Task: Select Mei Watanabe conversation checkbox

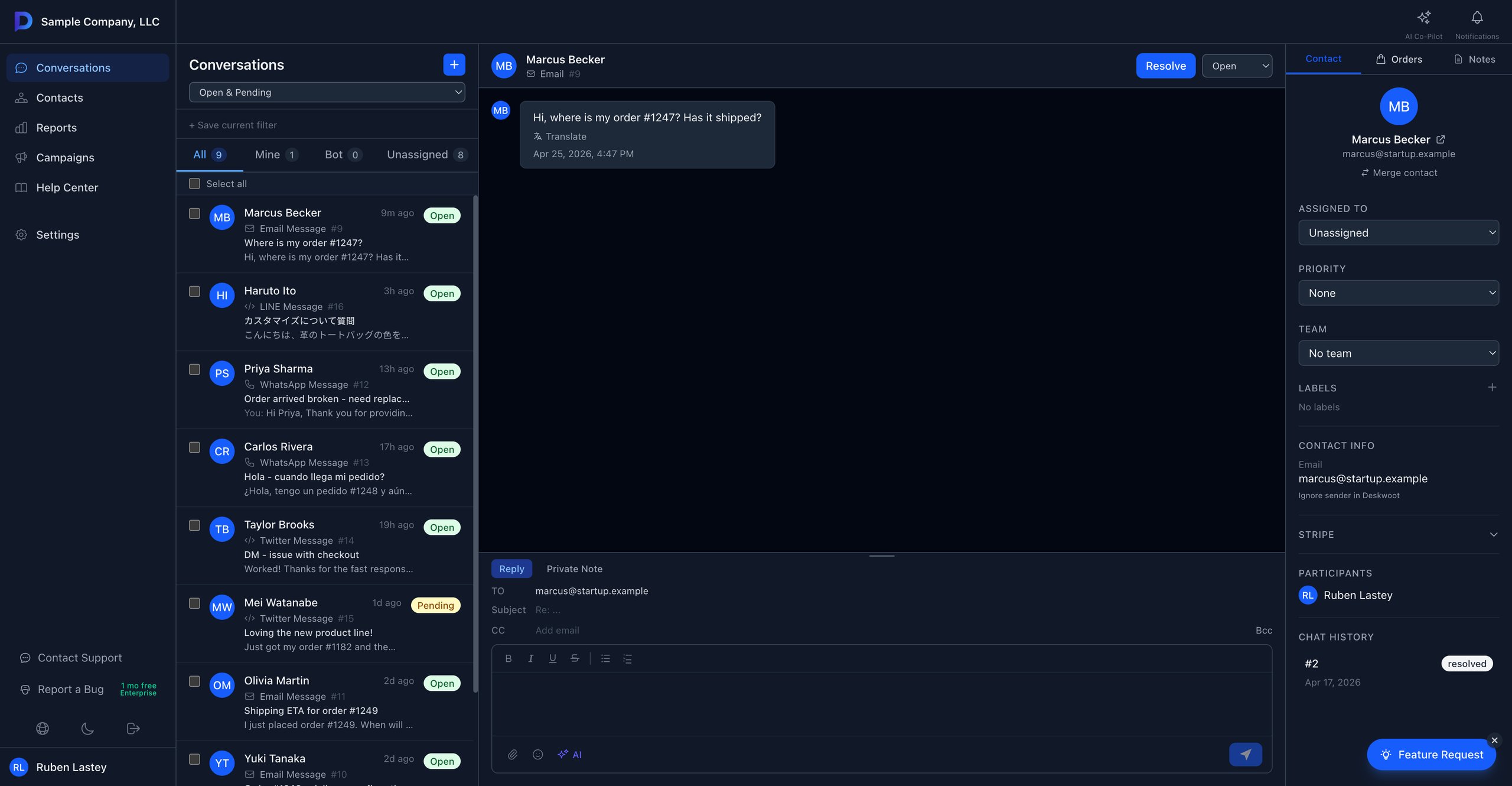Action: [194, 603]
